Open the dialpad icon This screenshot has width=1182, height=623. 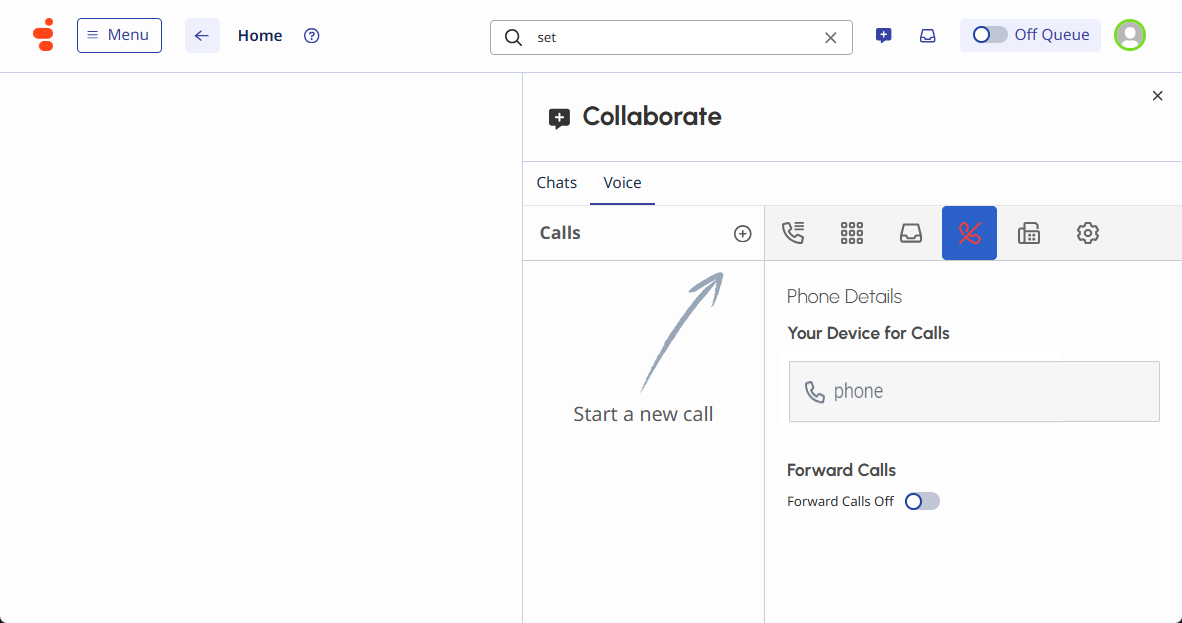tap(852, 233)
